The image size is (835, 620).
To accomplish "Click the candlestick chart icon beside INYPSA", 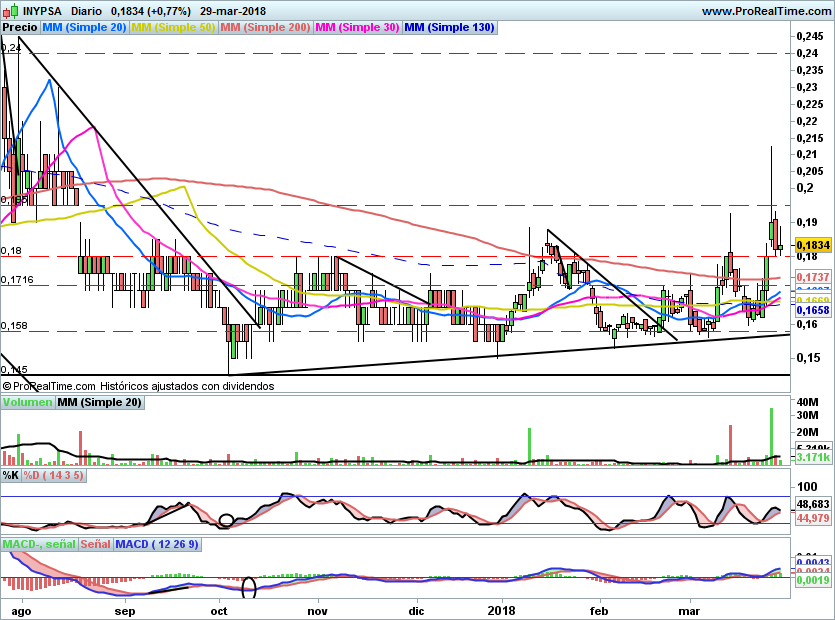I will 11,11.
